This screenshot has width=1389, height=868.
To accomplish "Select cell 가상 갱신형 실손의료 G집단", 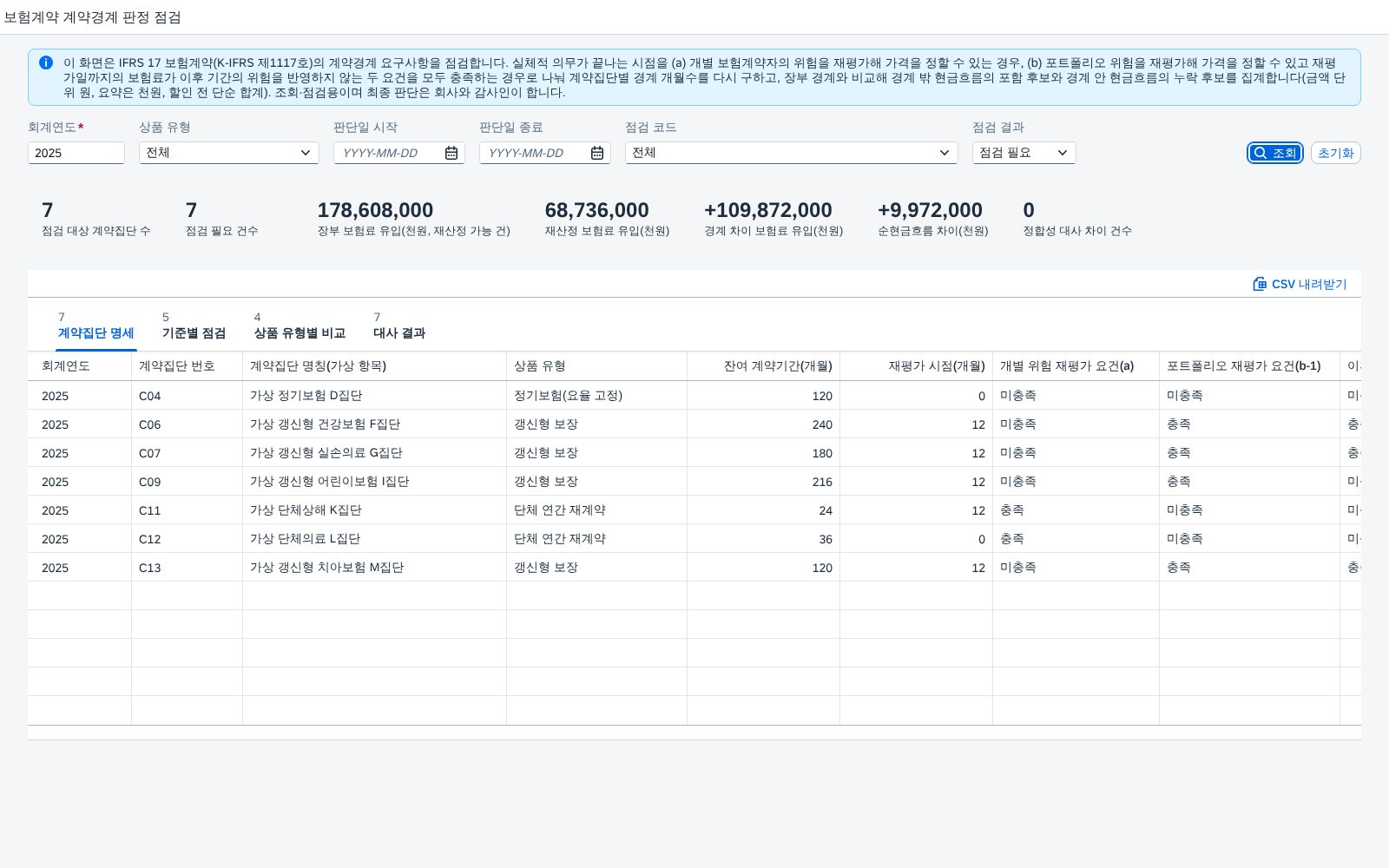I will pyautogui.click(x=374, y=453).
